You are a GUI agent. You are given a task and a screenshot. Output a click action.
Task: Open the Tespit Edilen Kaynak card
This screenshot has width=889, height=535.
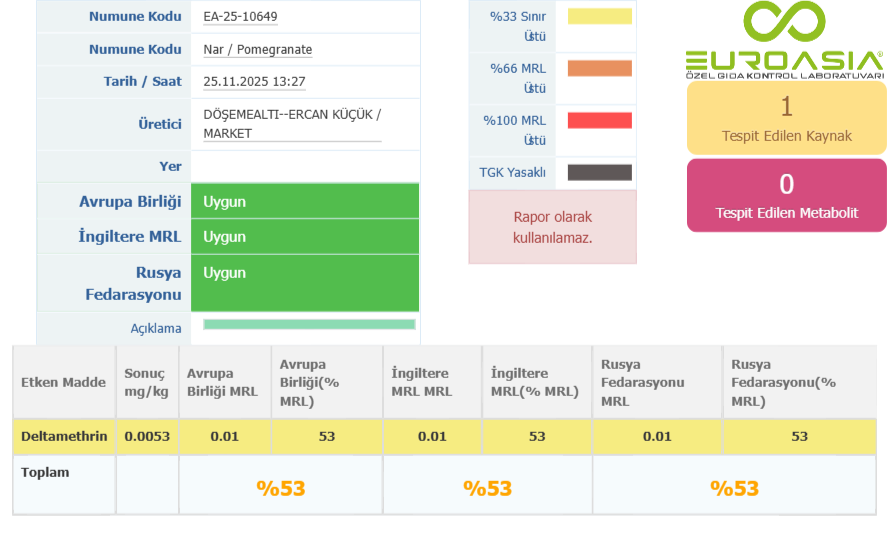786,117
